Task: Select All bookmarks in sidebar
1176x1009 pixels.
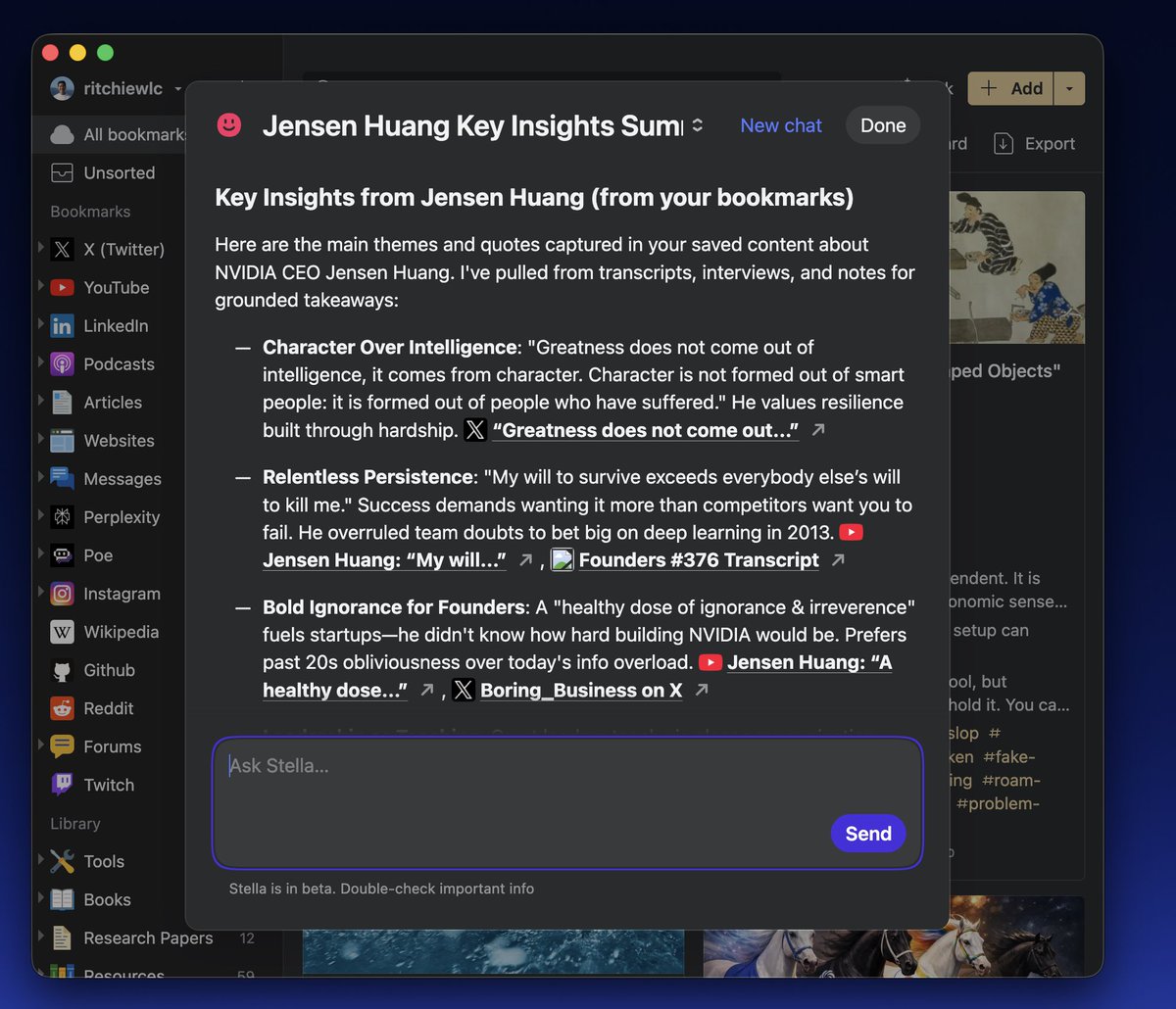Action: pyautogui.click(x=109, y=134)
